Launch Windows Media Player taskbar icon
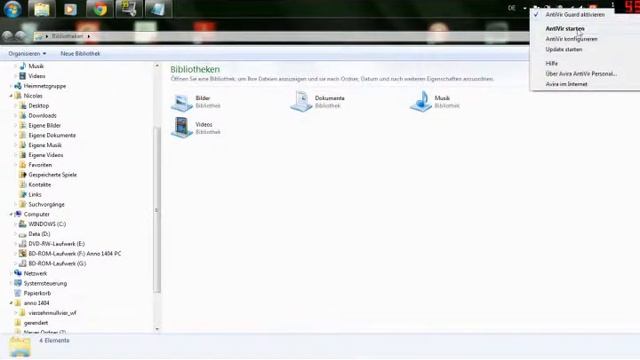 [x=70, y=9]
